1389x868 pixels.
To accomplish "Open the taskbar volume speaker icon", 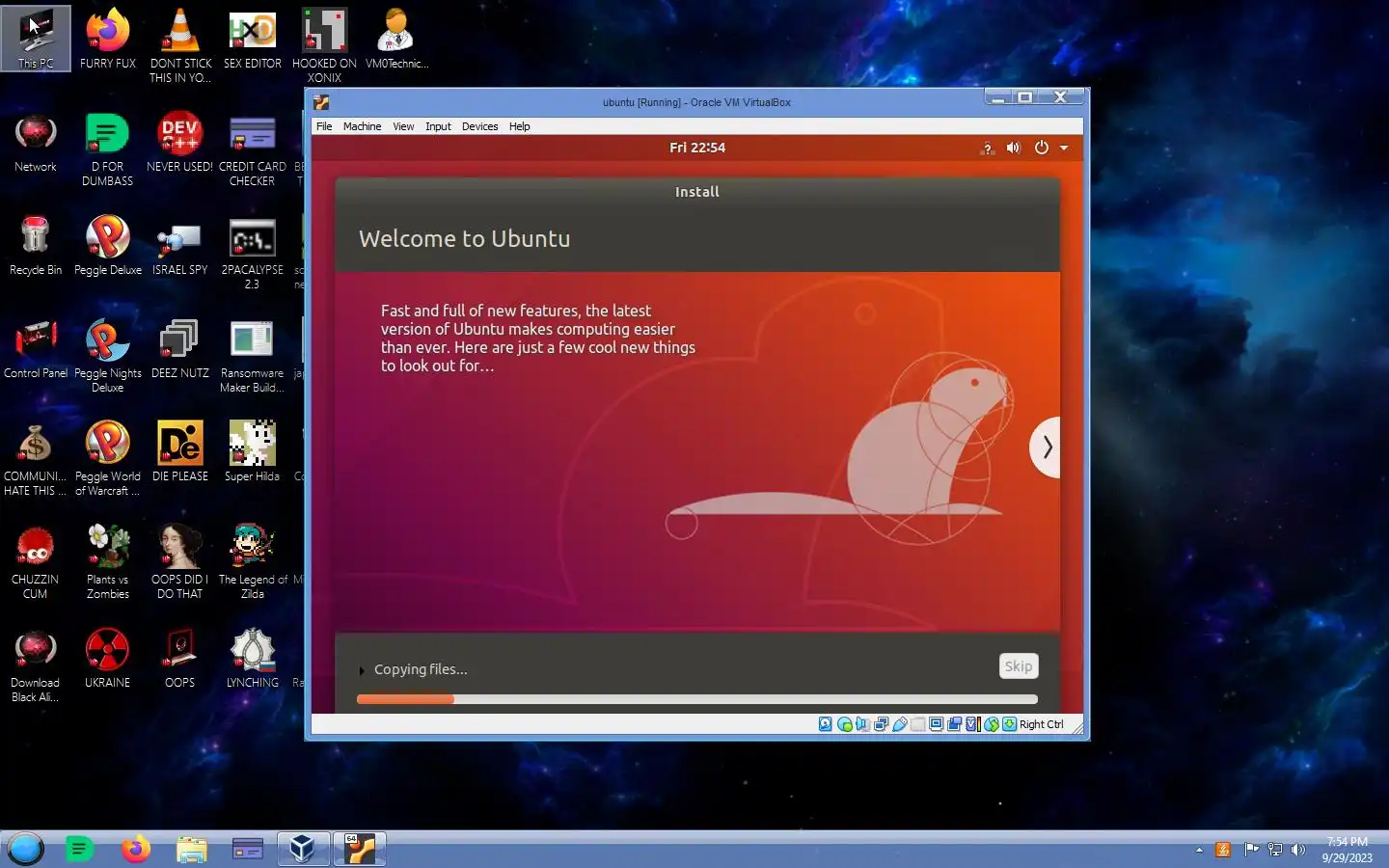I will (1298, 850).
